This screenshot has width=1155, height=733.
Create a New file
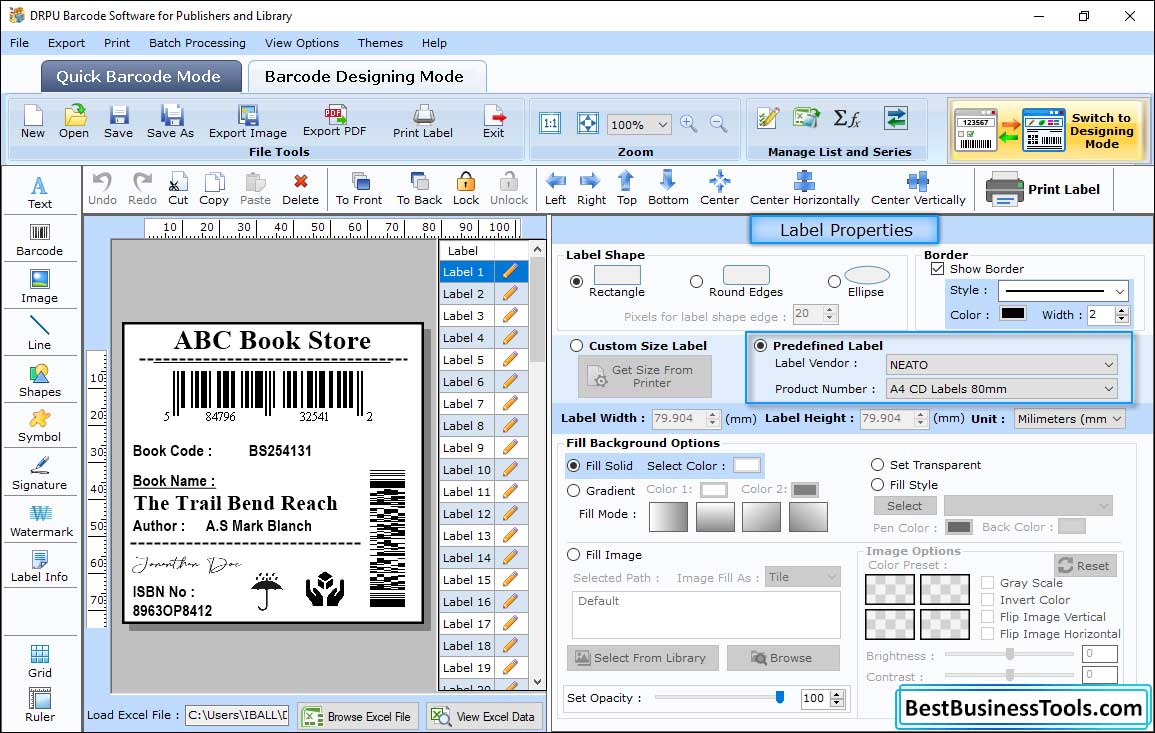coord(32,122)
